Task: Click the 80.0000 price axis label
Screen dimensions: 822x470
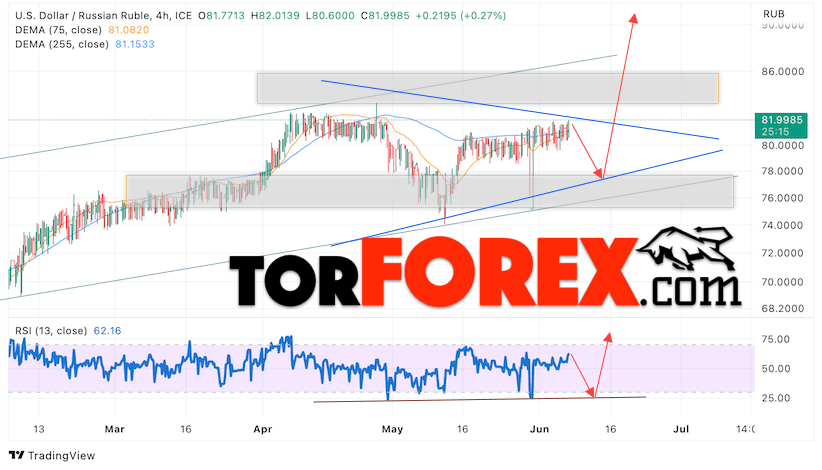Action: [783, 145]
